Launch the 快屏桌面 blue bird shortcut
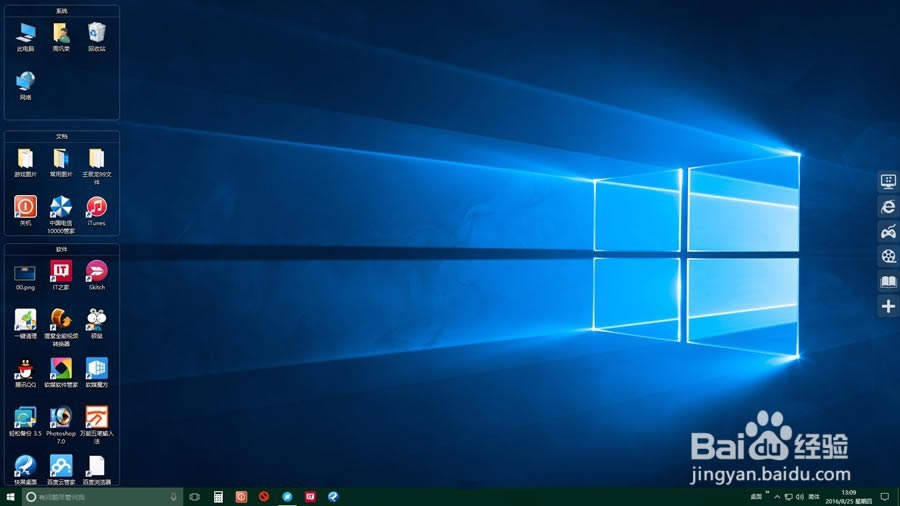This screenshot has height=506, width=900. point(25,470)
